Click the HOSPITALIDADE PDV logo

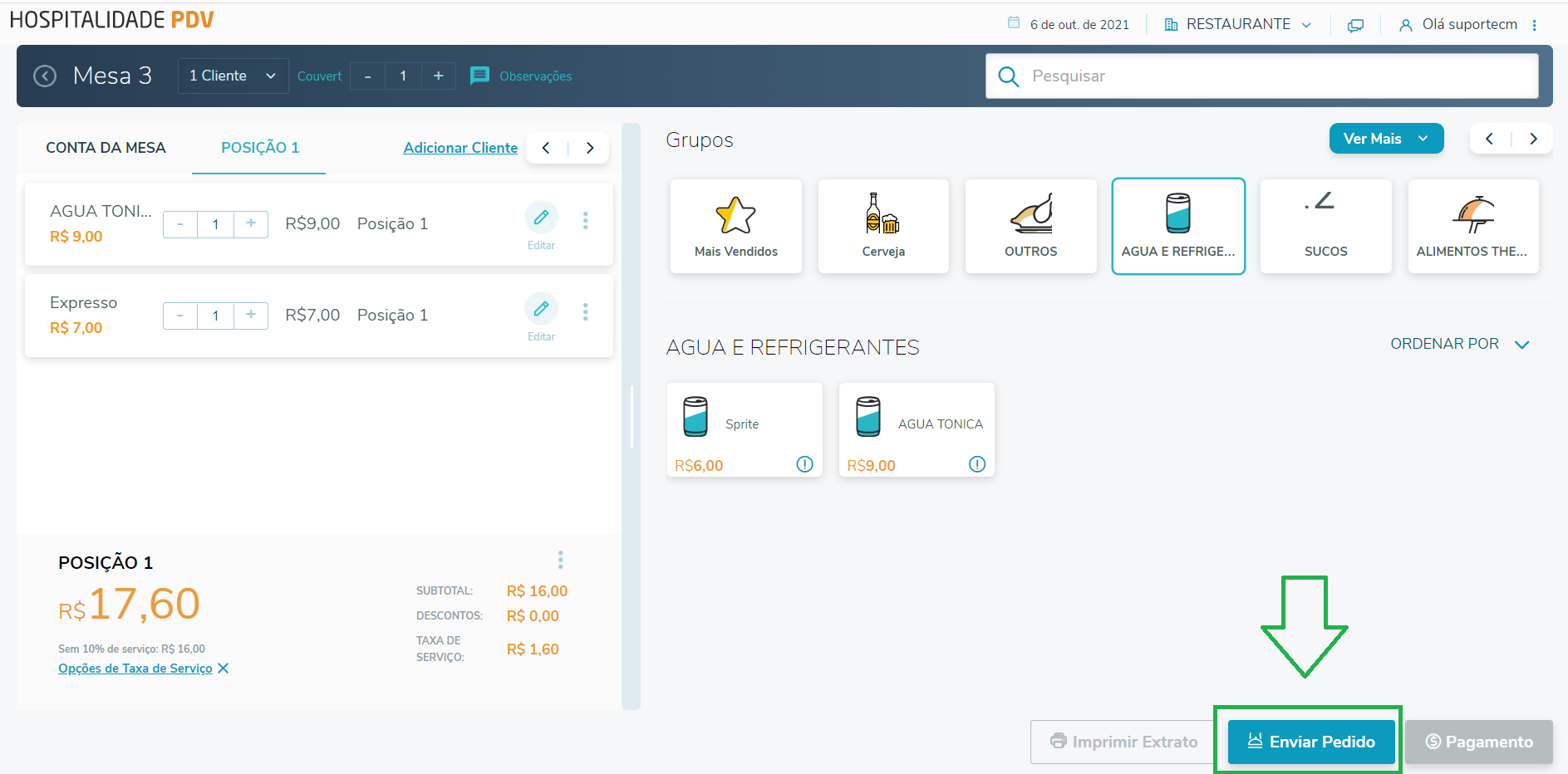(111, 20)
